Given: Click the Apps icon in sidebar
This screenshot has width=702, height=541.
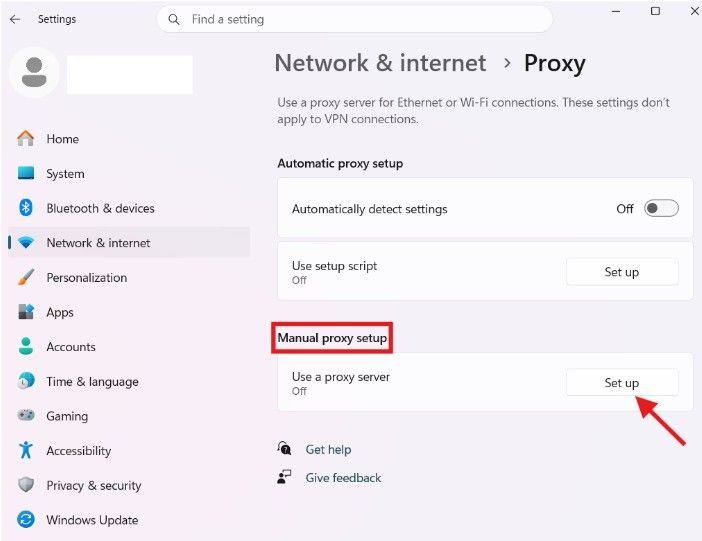Looking at the screenshot, I should 26,312.
